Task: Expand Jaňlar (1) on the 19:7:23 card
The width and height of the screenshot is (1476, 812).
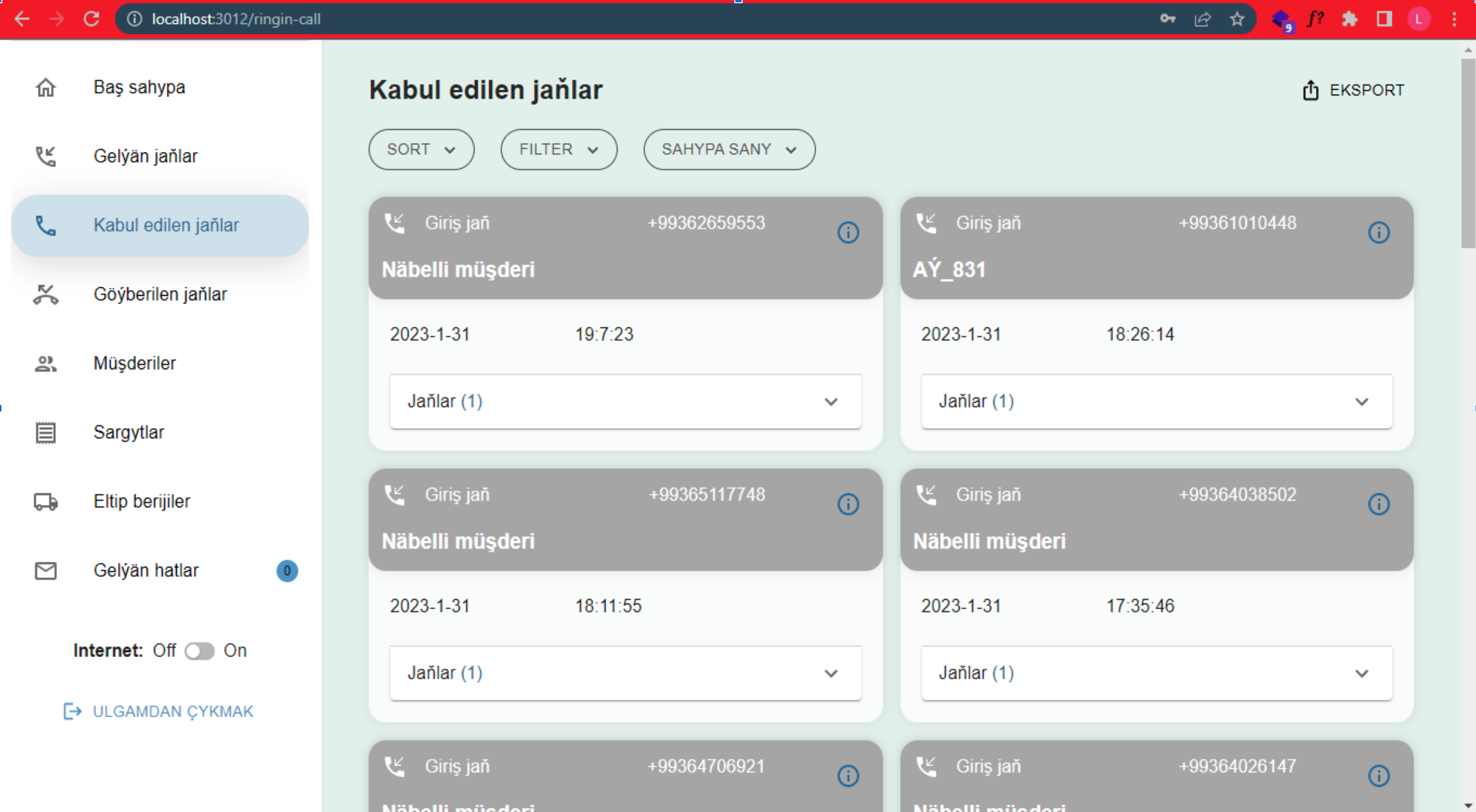Action: click(x=625, y=401)
